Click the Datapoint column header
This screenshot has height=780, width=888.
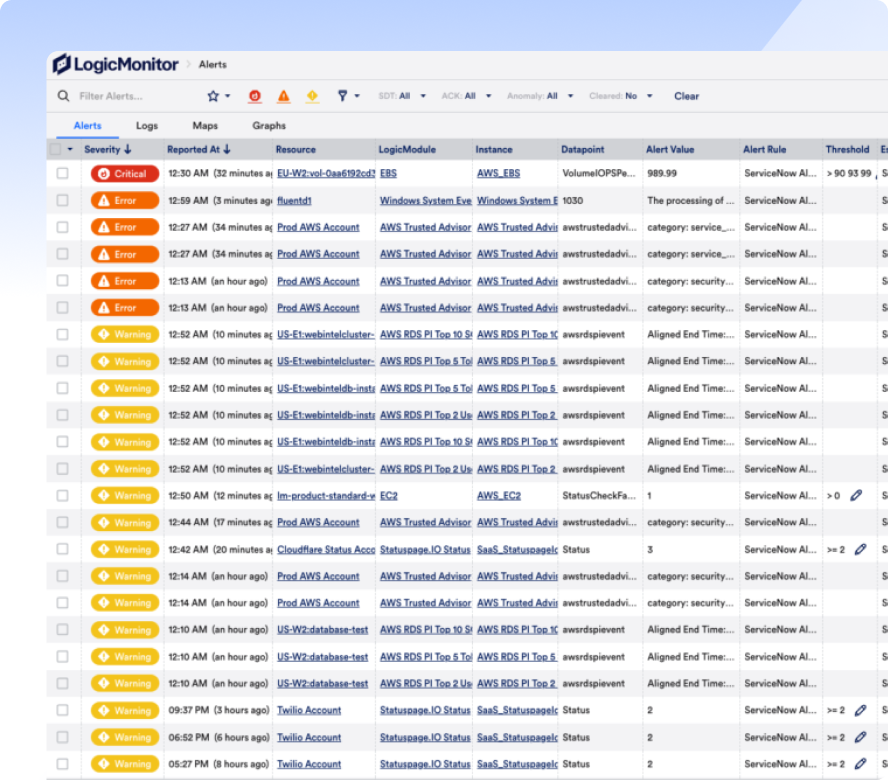[582, 150]
